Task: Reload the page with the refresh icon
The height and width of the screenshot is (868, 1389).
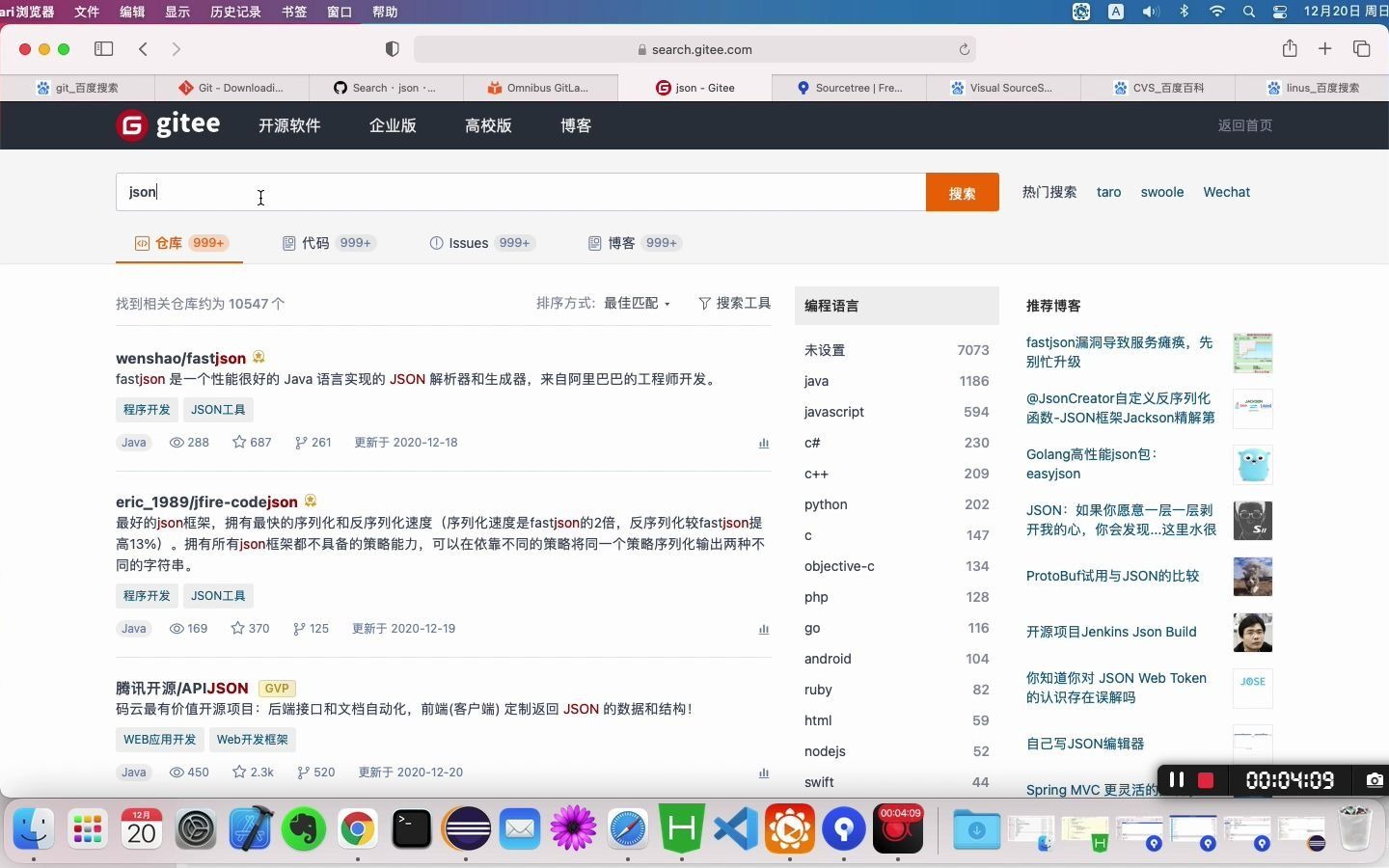Action: pyautogui.click(x=964, y=49)
